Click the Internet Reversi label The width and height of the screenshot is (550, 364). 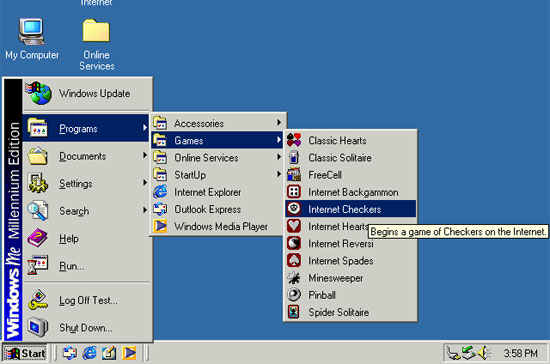click(x=341, y=244)
